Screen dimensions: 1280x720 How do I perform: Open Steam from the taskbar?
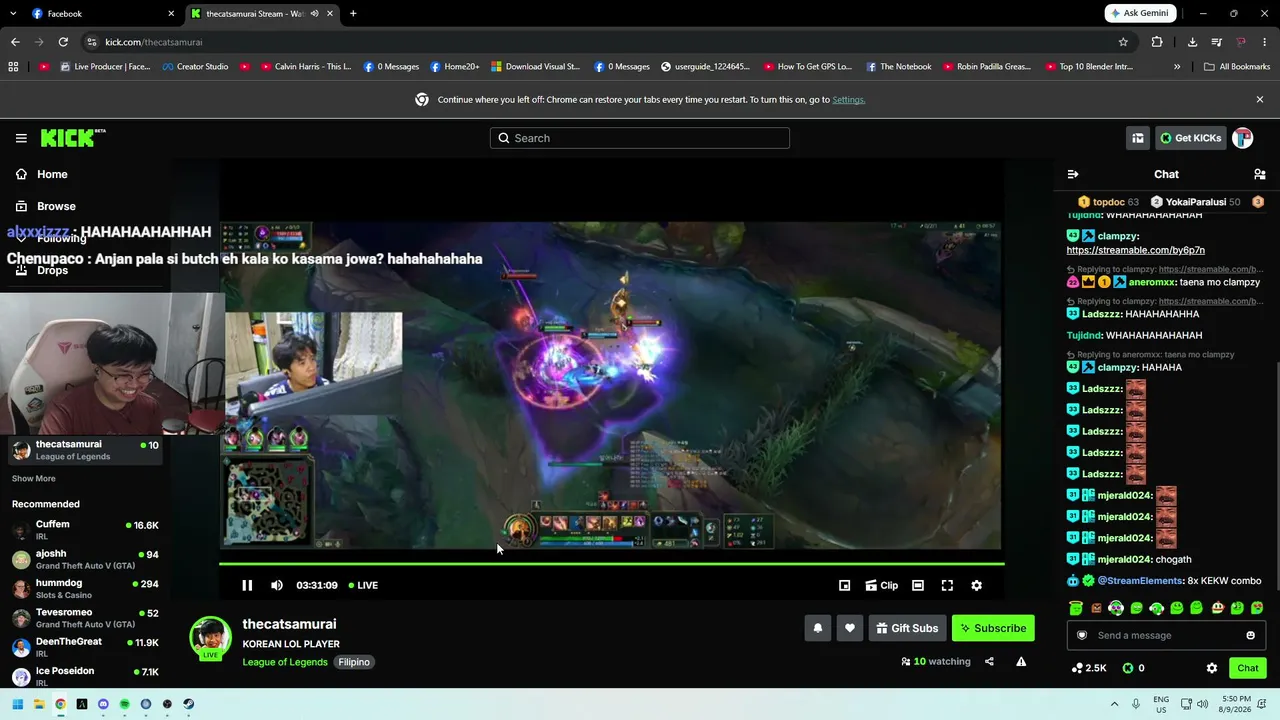tap(188, 704)
